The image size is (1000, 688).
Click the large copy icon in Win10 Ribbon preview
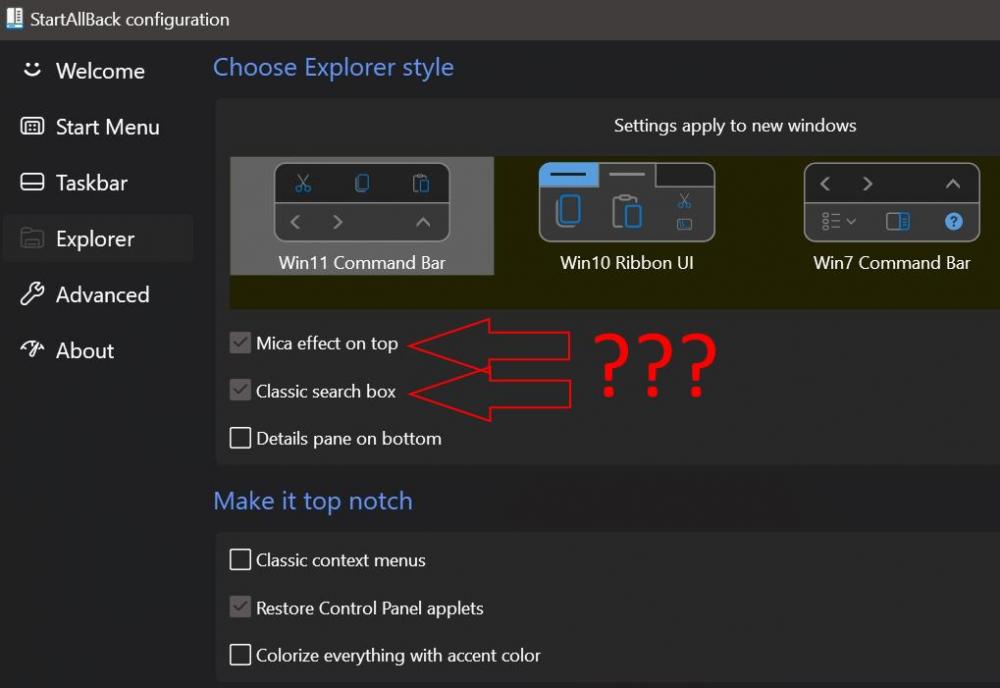point(568,210)
